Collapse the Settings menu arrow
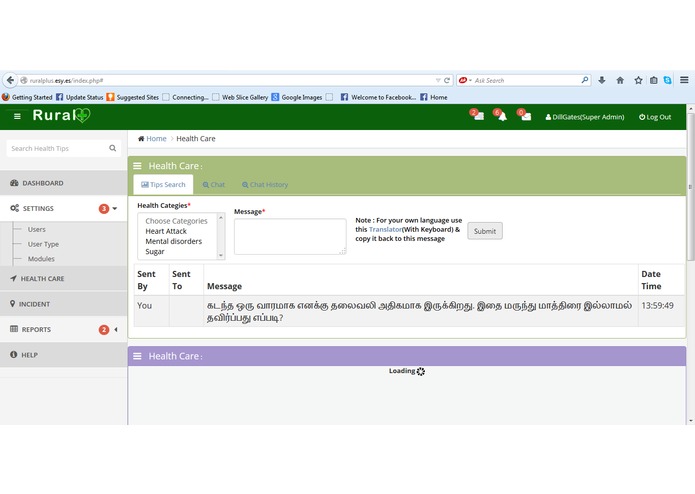Image resolution: width=695 pixels, height=494 pixels. pyautogui.click(x=115, y=208)
